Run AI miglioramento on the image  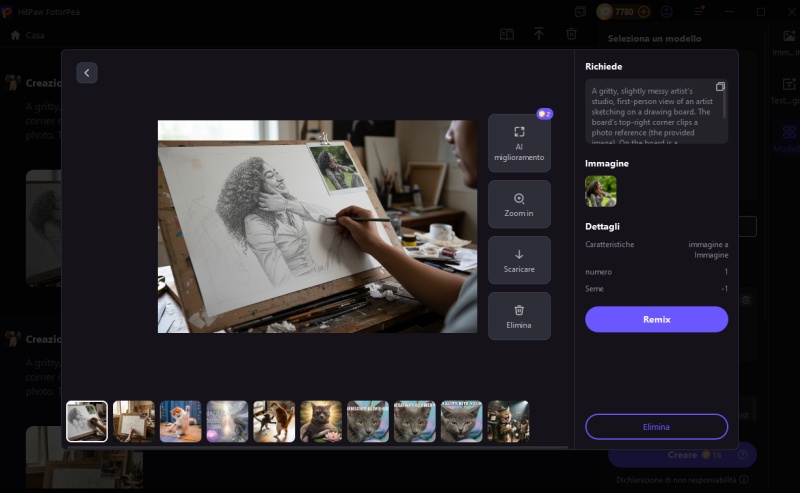(x=519, y=144)
